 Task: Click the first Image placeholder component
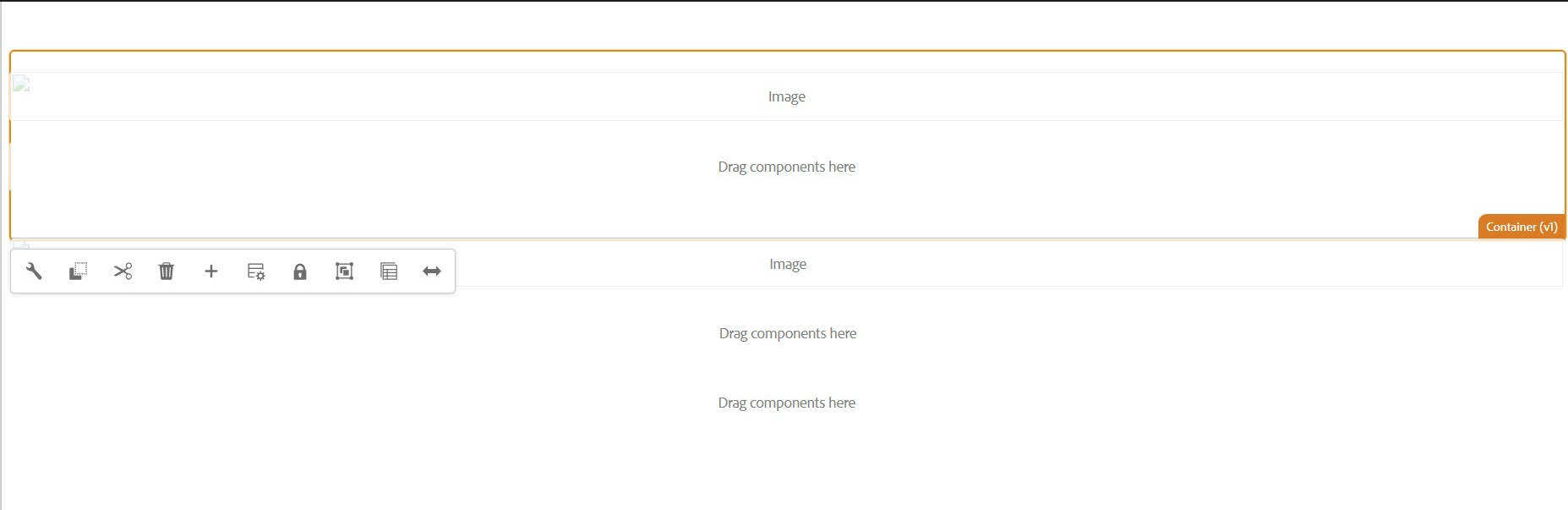point(786,96)
